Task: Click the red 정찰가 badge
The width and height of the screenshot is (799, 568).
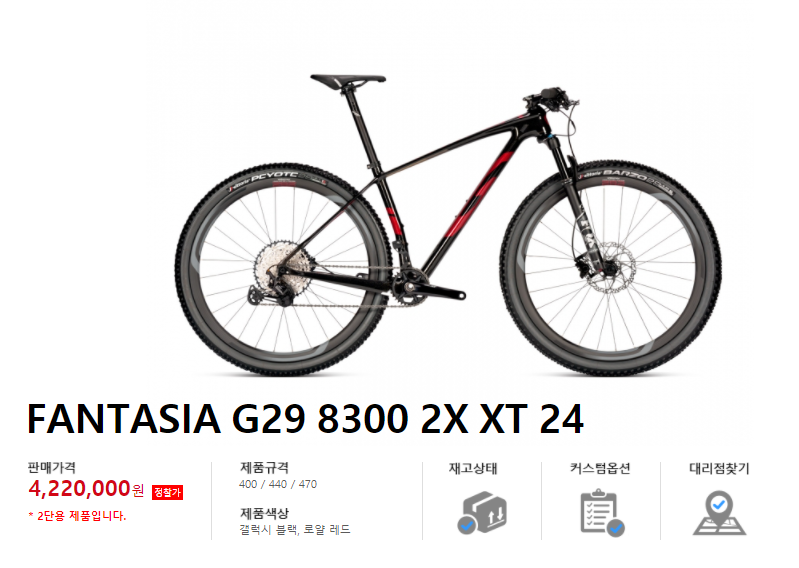Action: (x=167, y=493)
